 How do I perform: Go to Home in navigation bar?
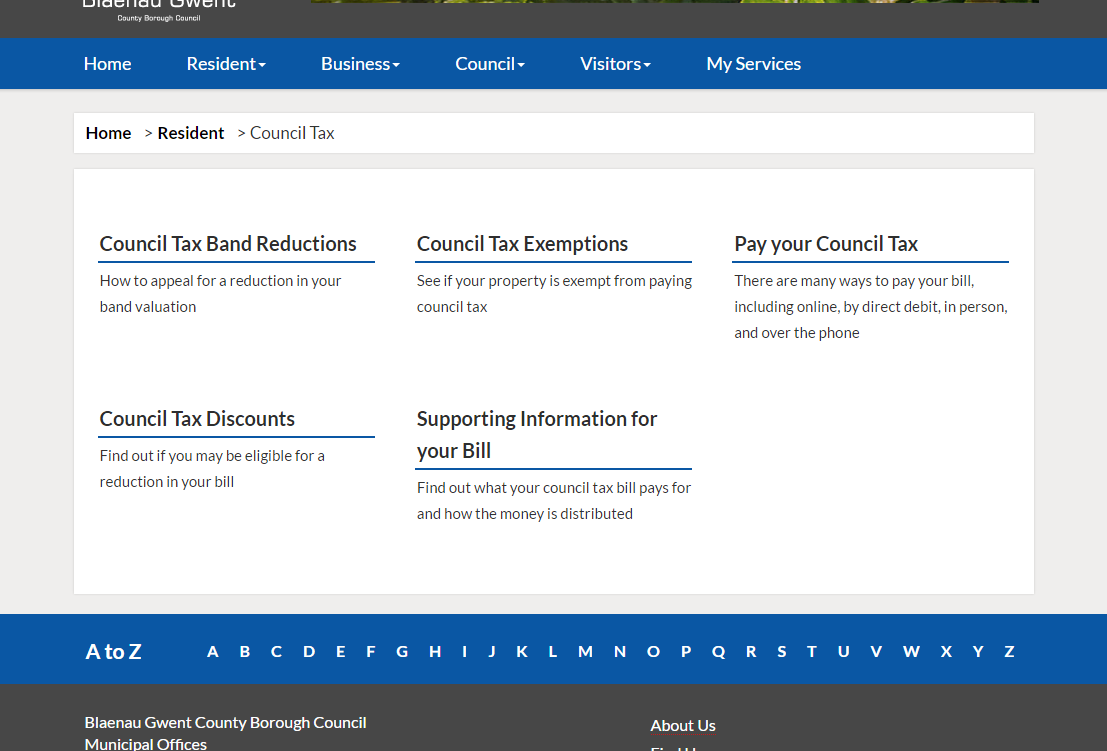(107, 64)
